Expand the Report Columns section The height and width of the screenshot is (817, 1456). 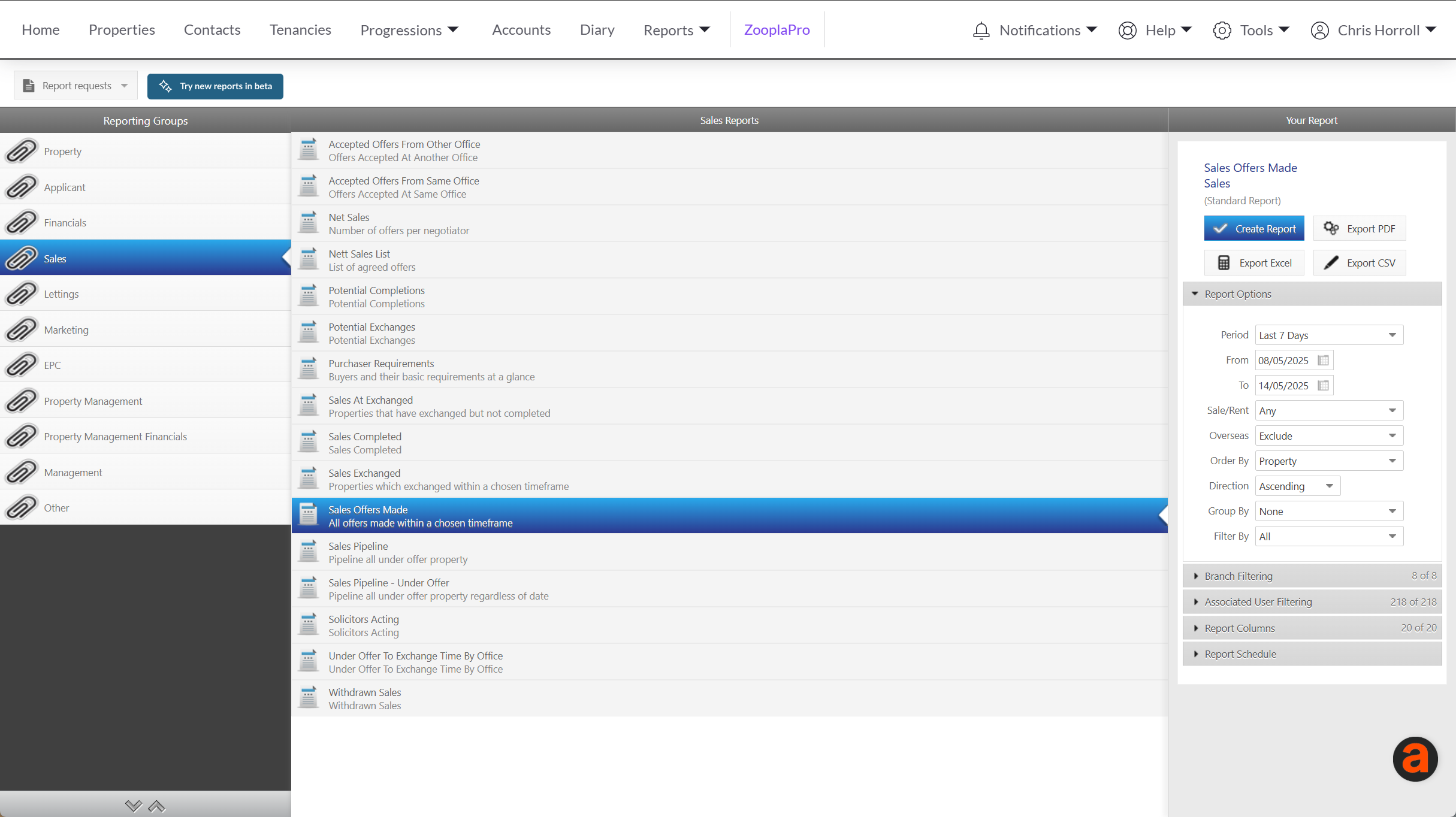point(1312,628)
